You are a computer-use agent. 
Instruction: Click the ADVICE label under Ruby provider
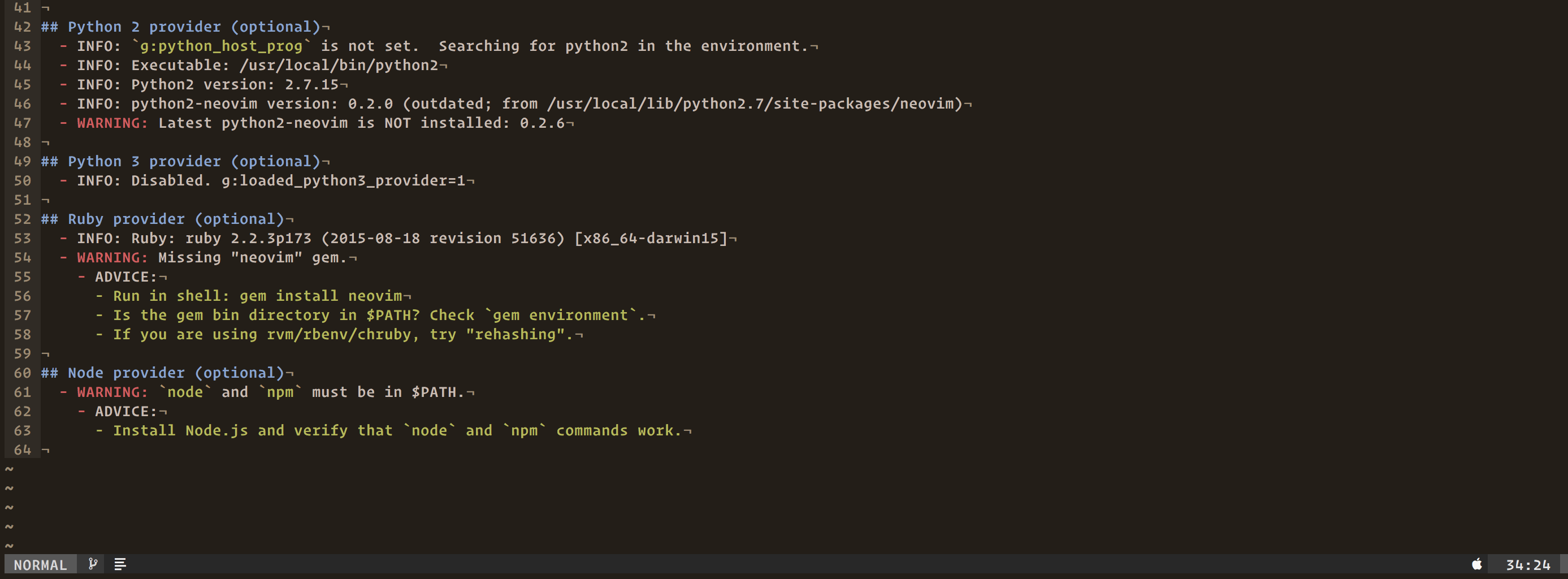click(122, 276)
